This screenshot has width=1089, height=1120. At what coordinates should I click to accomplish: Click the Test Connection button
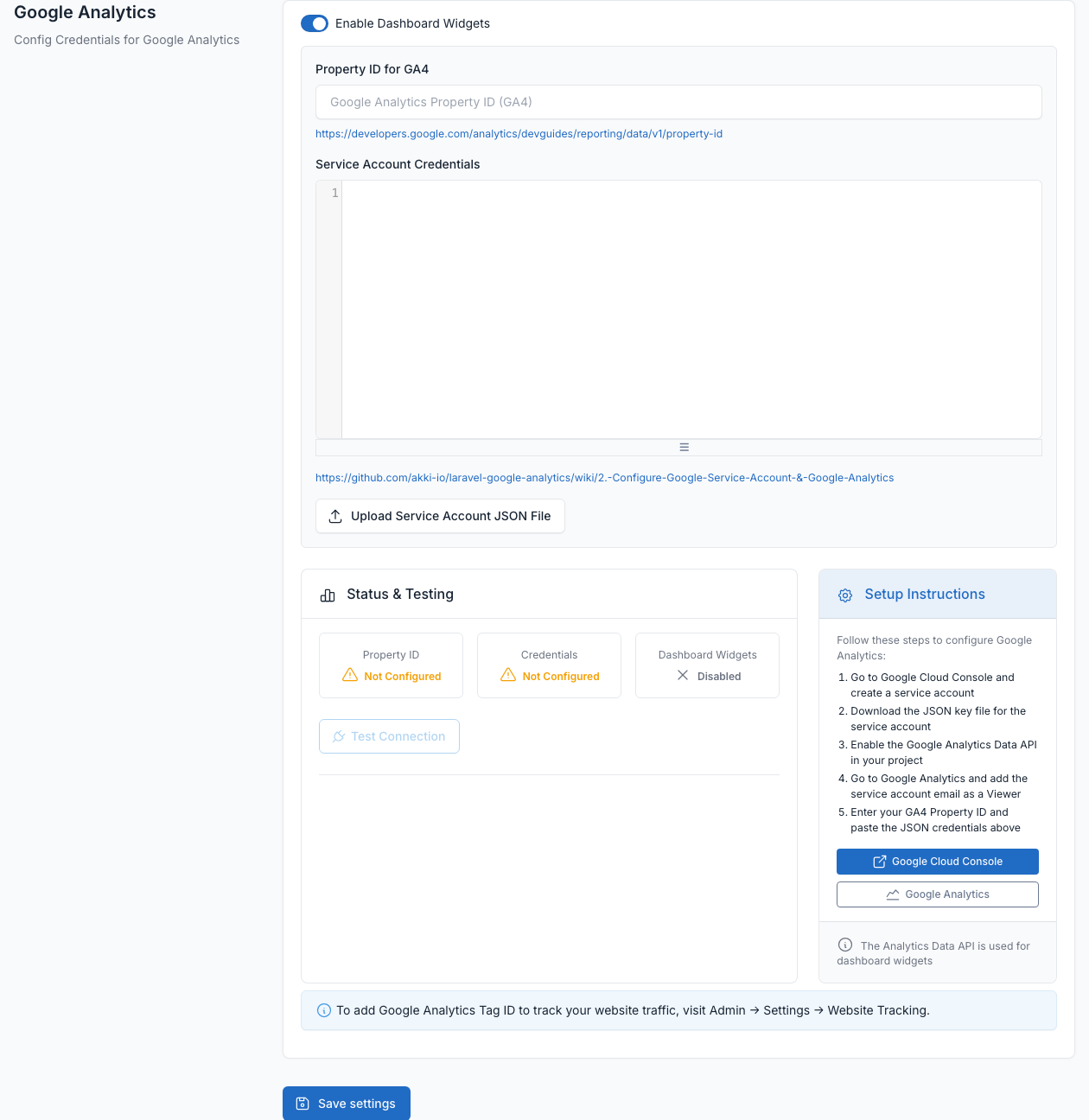[389, 736]
